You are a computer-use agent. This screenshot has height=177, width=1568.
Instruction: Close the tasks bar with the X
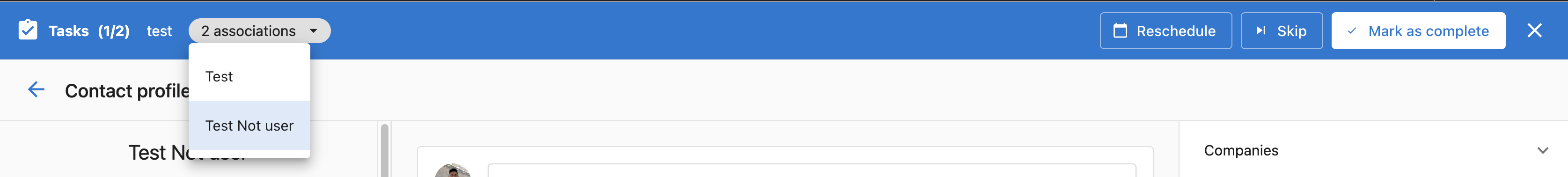pos(1534,30)
